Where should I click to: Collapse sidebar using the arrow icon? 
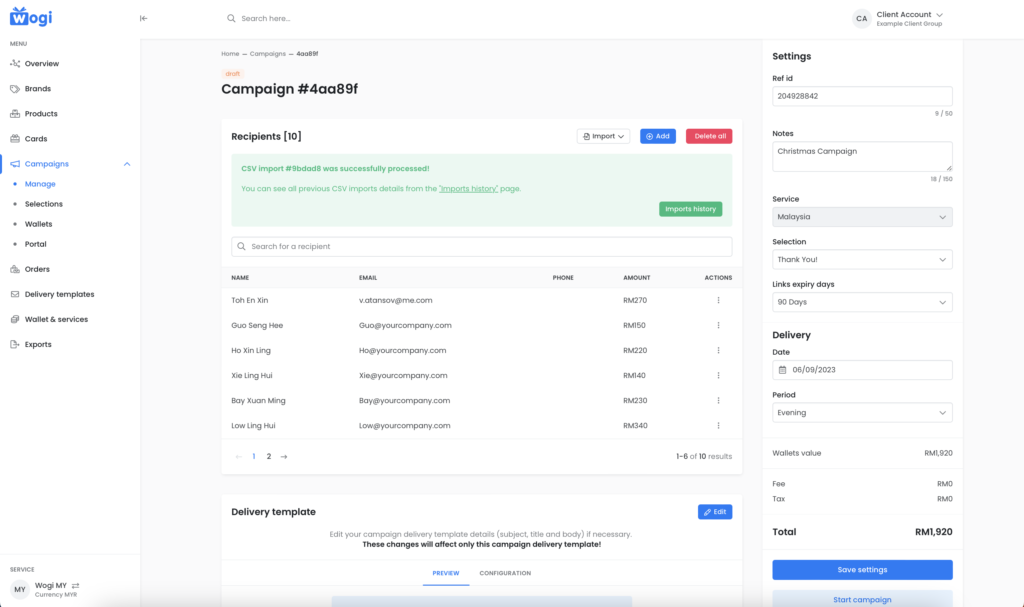click(x=143, y=18)
